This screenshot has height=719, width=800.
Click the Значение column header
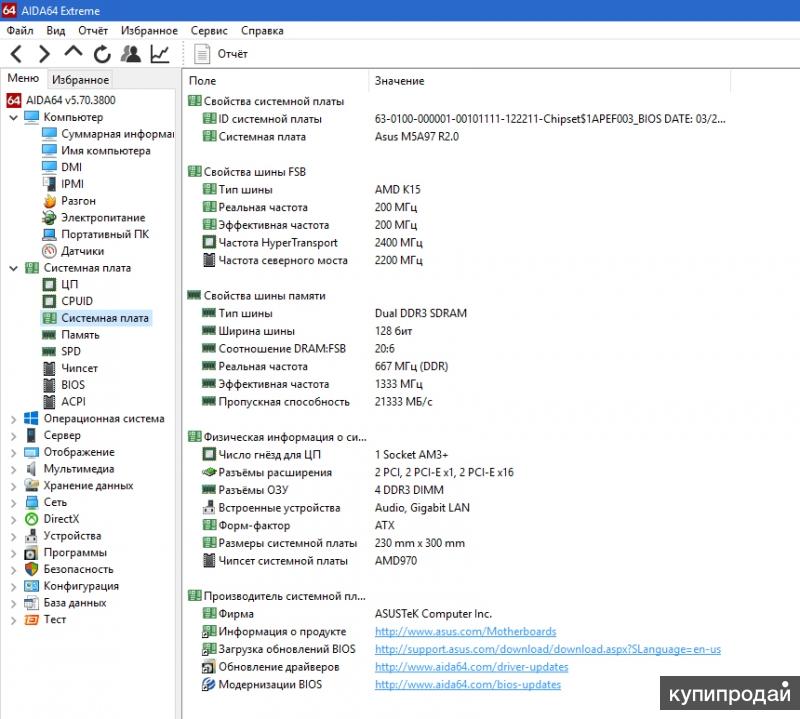(x=399, y=81)
